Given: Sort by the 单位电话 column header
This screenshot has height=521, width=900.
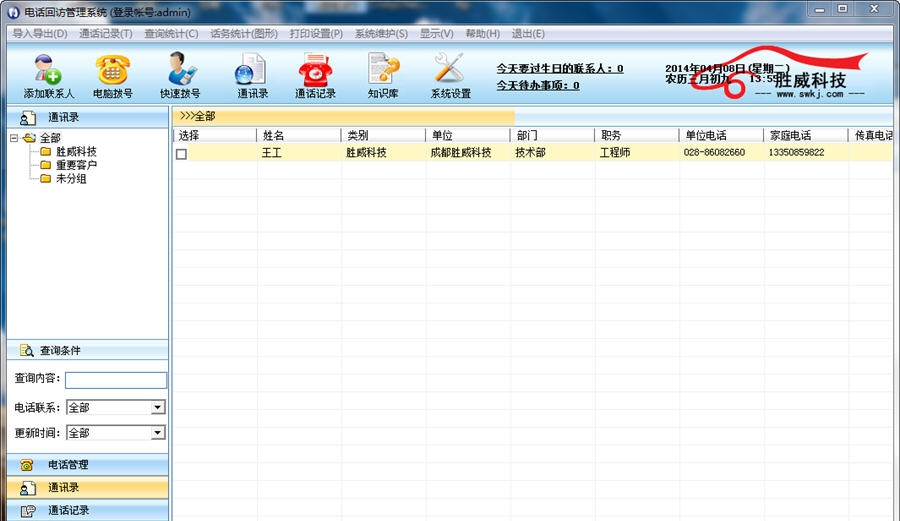Looking at the screenshot, I should point(721,135).
